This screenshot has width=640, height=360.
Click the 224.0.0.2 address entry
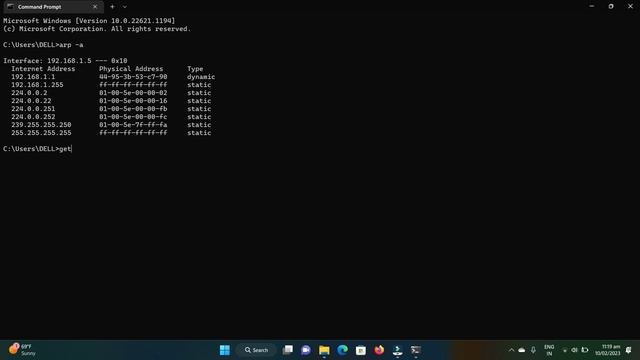(29, 93)
